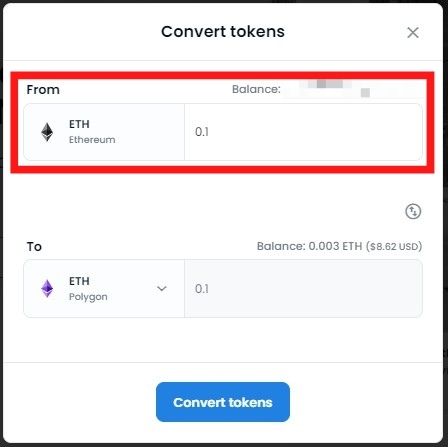The height and width of the screenshot is (447, 448).
Task: Click the To amount field showing 0.1
Action: 303,289
